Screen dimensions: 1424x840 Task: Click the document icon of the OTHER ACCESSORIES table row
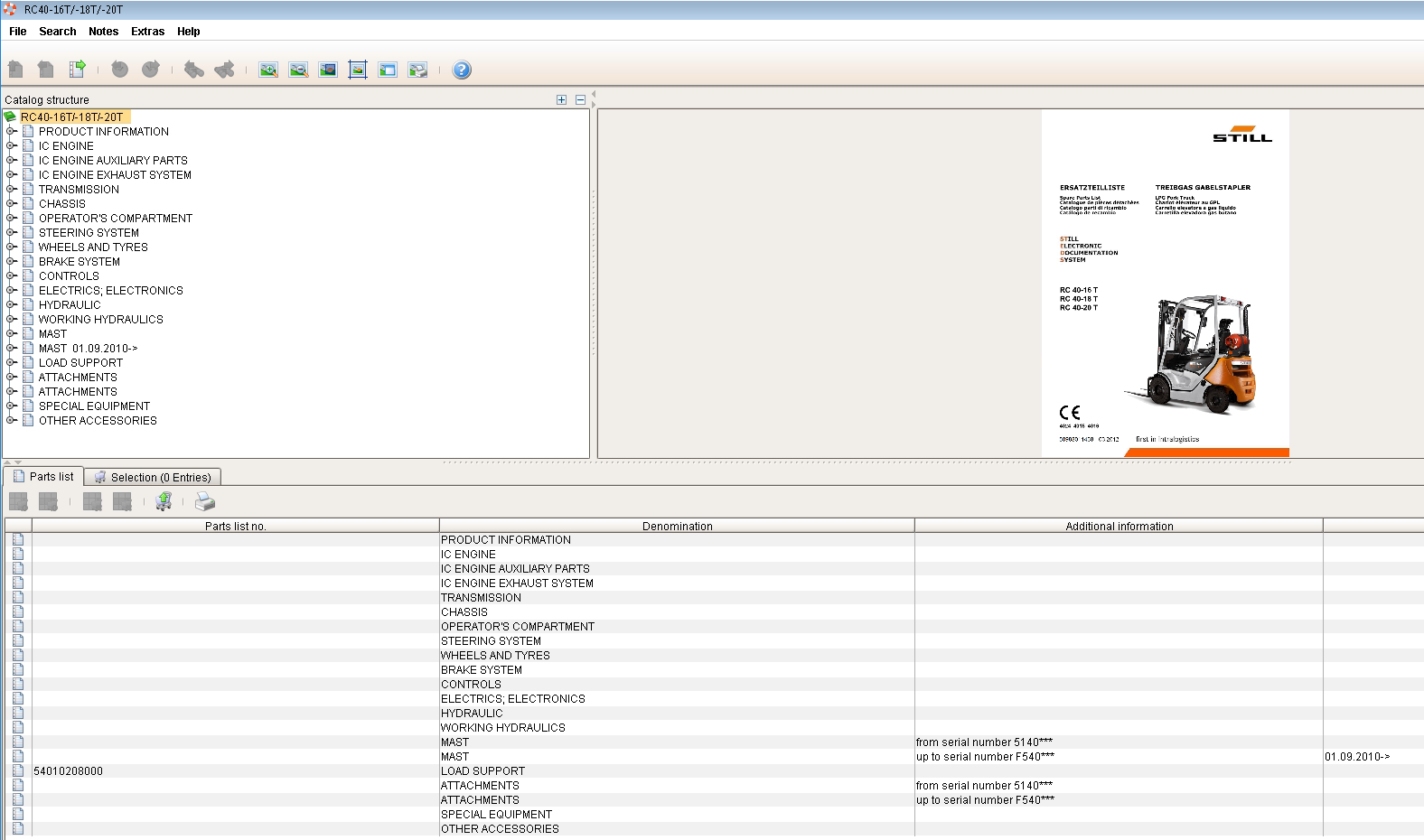(18, 828)
